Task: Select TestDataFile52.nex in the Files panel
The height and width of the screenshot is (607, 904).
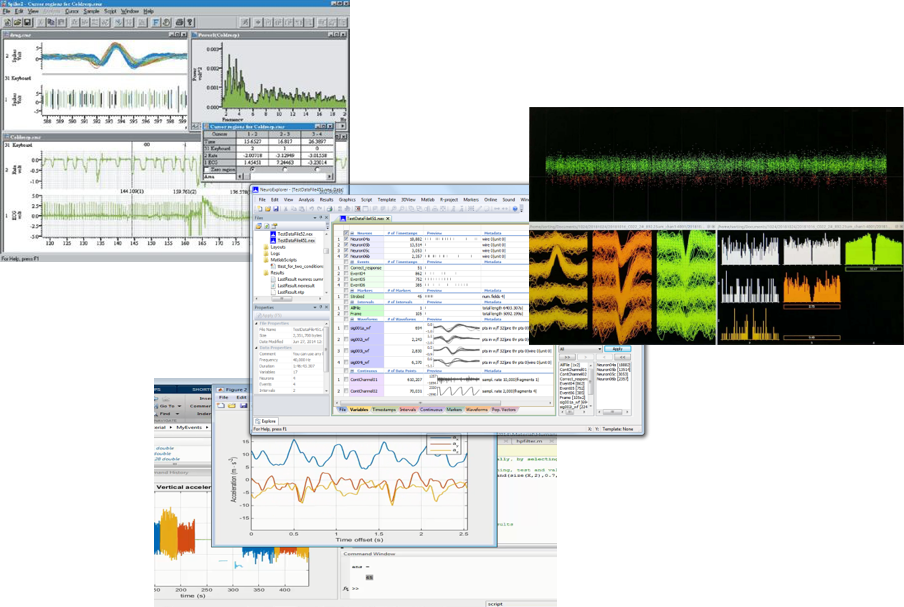Action: 296,234
